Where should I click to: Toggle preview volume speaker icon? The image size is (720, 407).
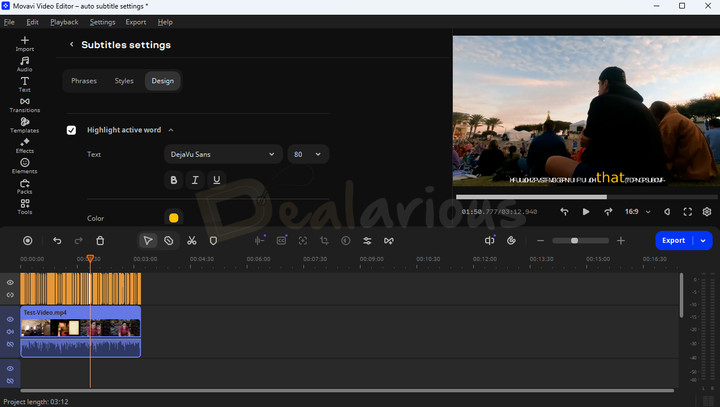click(667, 212)
